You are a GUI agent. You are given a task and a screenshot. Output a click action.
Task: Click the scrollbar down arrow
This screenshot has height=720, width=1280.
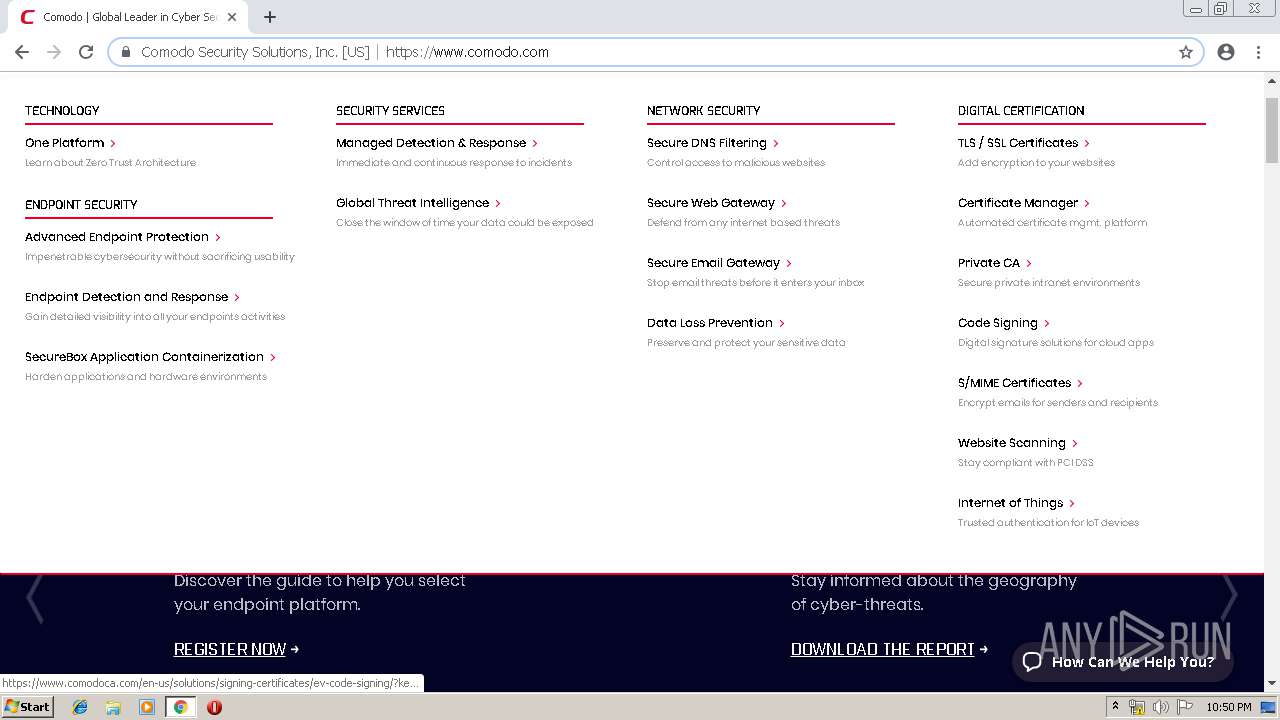point(1272,684)
